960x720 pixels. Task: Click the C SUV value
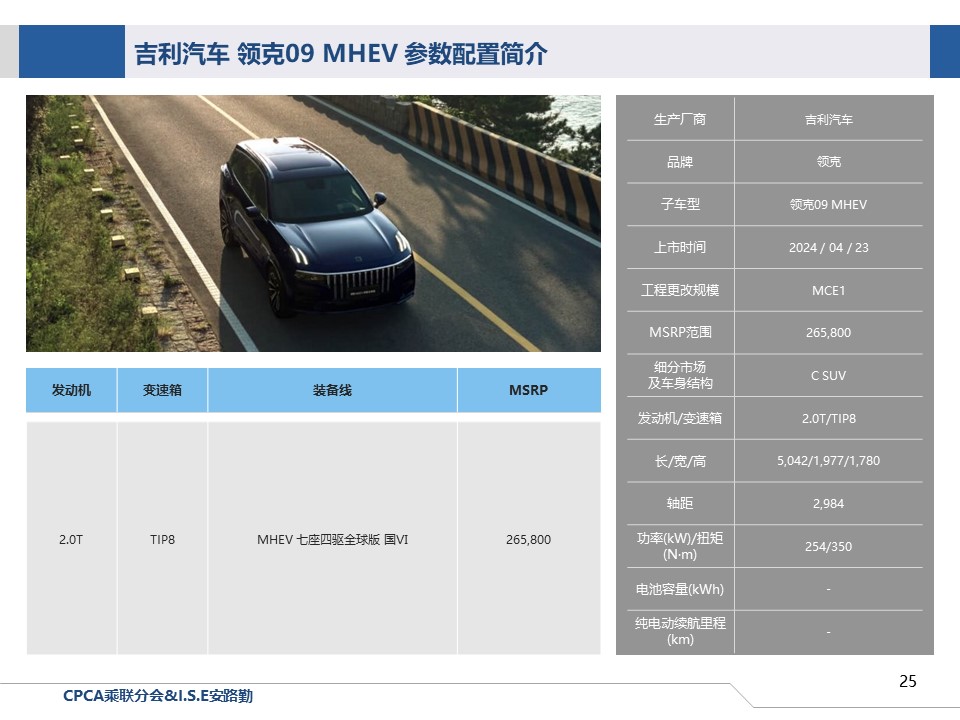coord(828,375)
